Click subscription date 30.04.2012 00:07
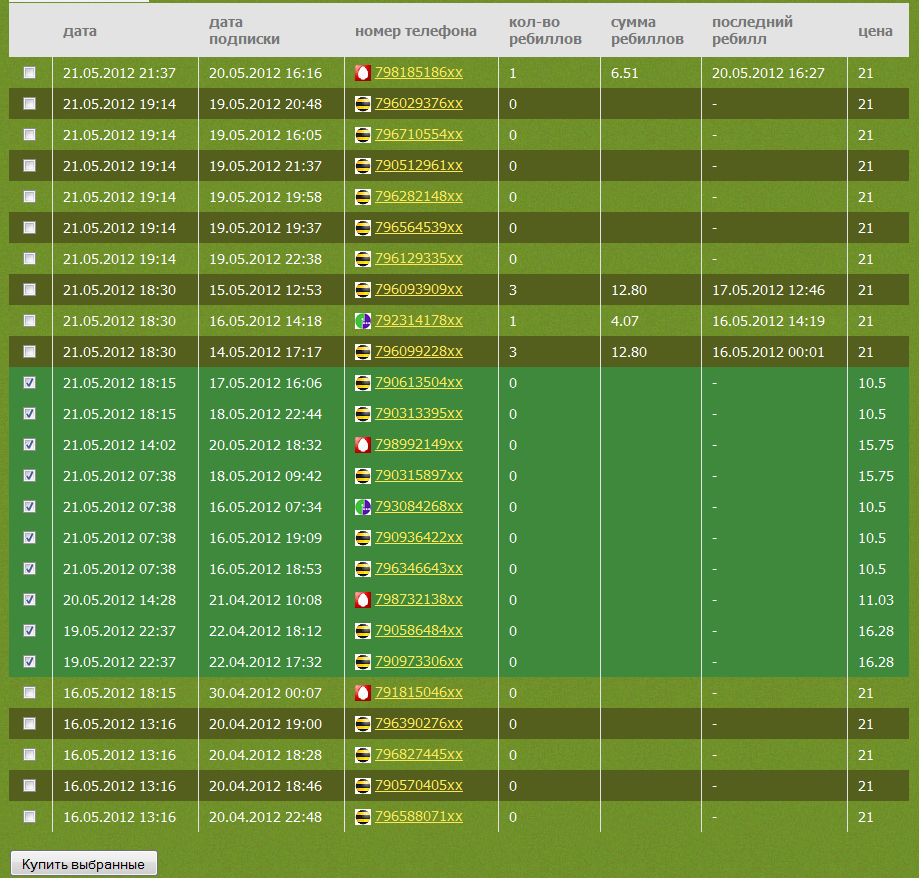 [266, 693]
